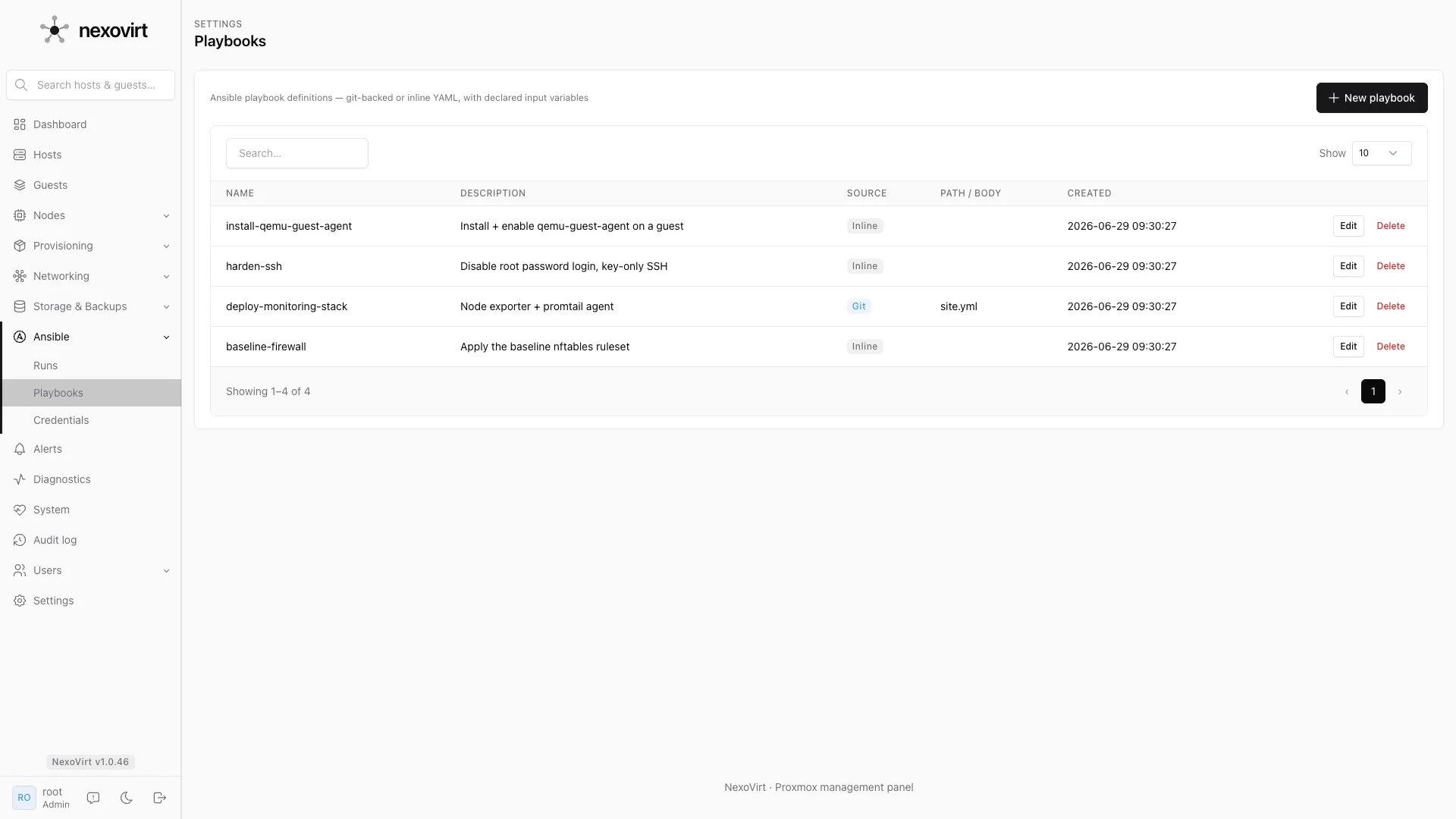Edit the deploy-monitoring-stack playbook
The width and height of the screenshot is (1456, 819).
pyautogui.click(x=1348, y=306)
